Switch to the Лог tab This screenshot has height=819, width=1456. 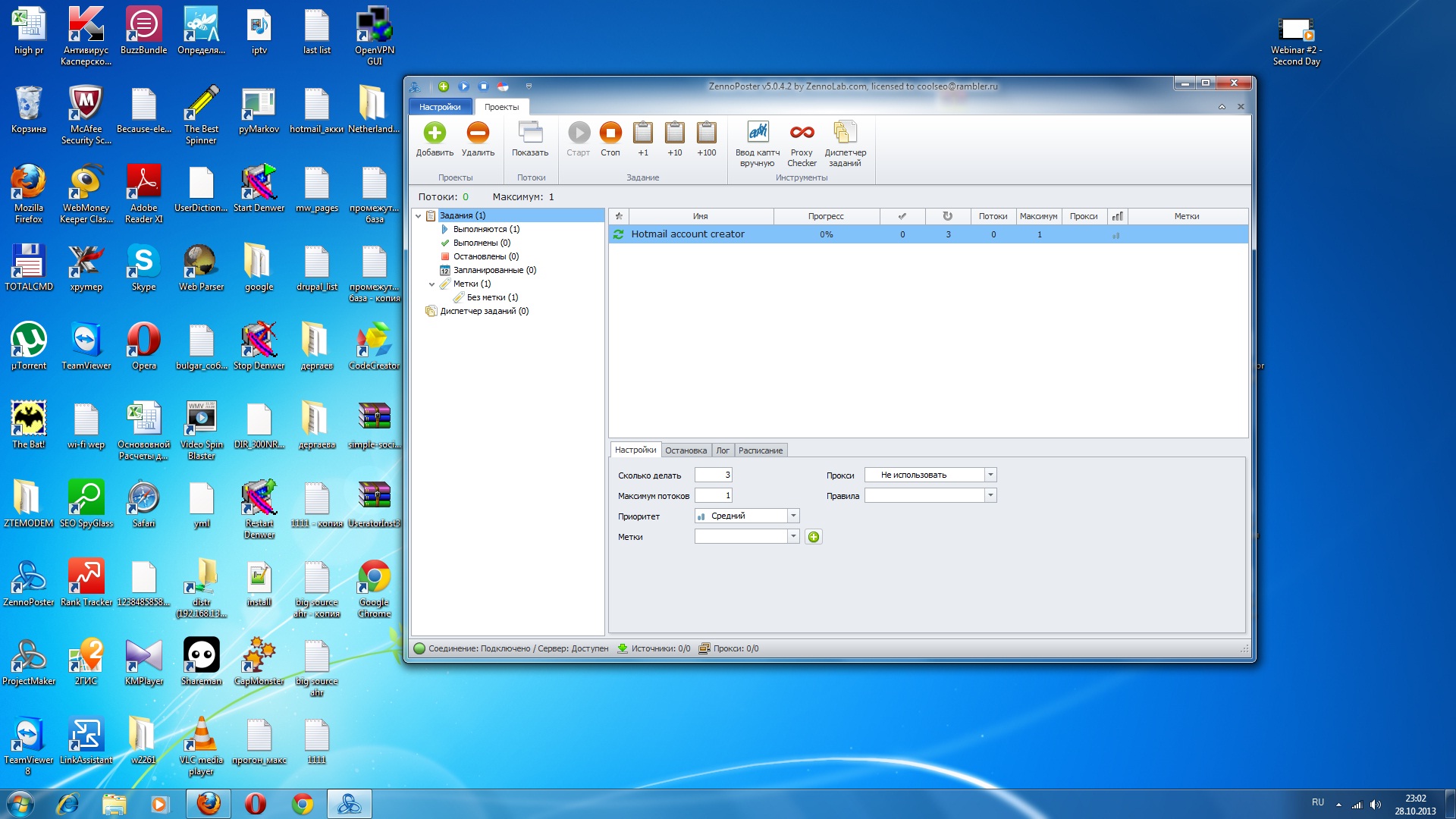[723, 450]
